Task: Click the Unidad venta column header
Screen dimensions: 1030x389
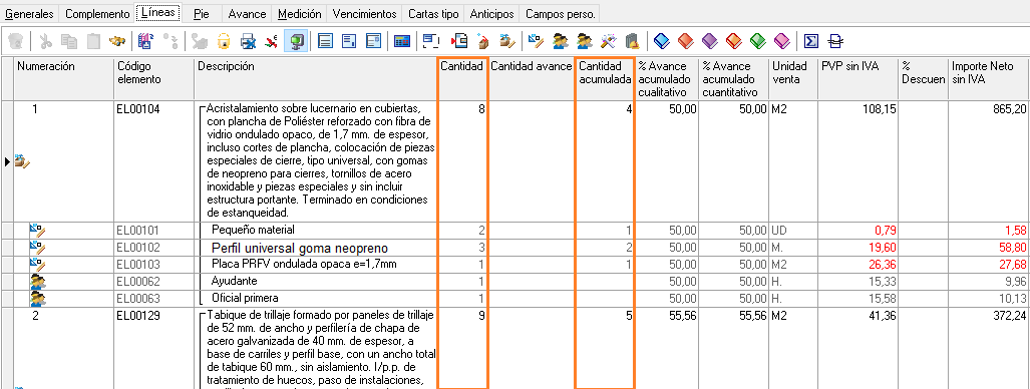Action: coord(794,79)
